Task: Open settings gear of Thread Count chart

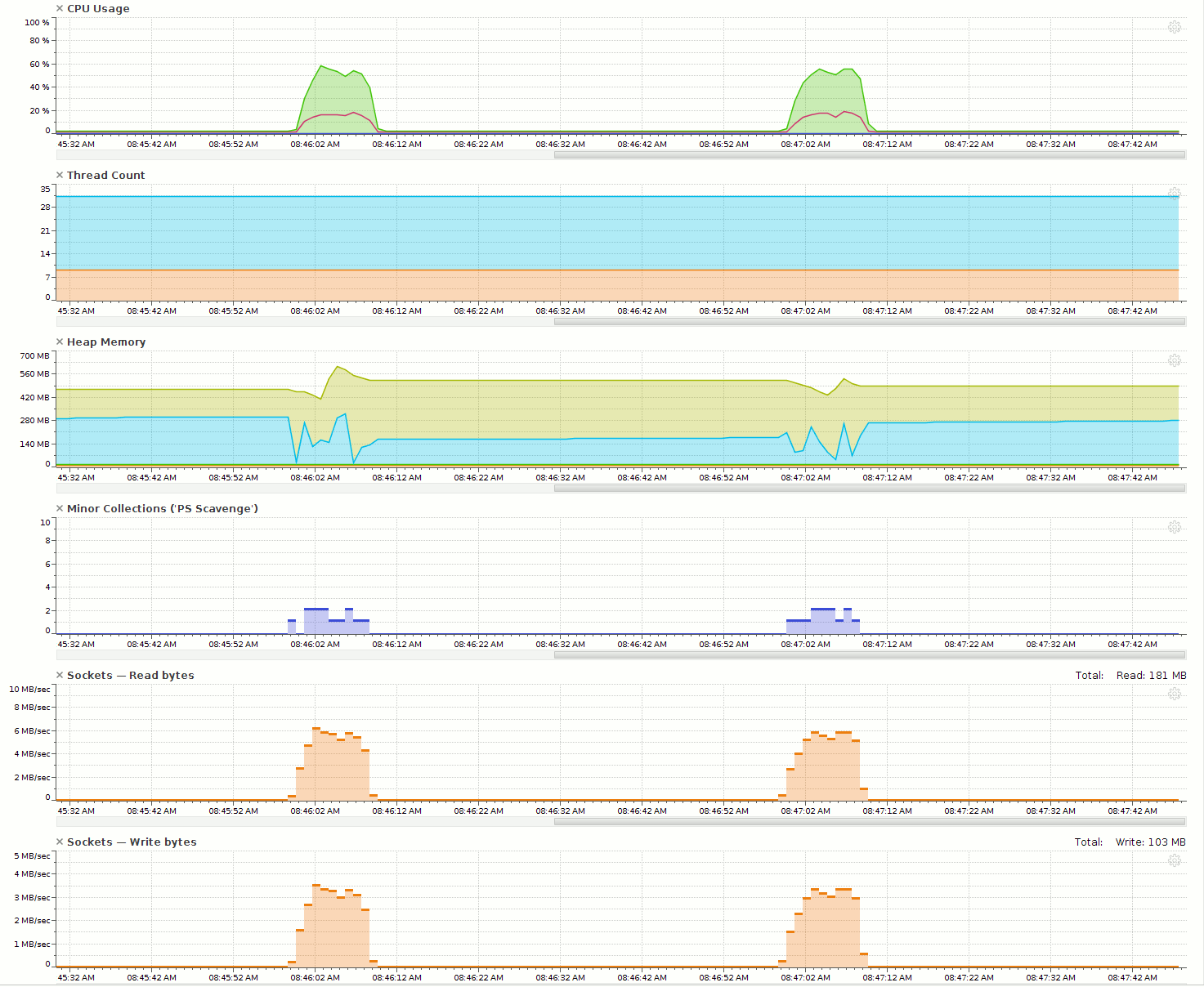Action: pos(1175,194)
